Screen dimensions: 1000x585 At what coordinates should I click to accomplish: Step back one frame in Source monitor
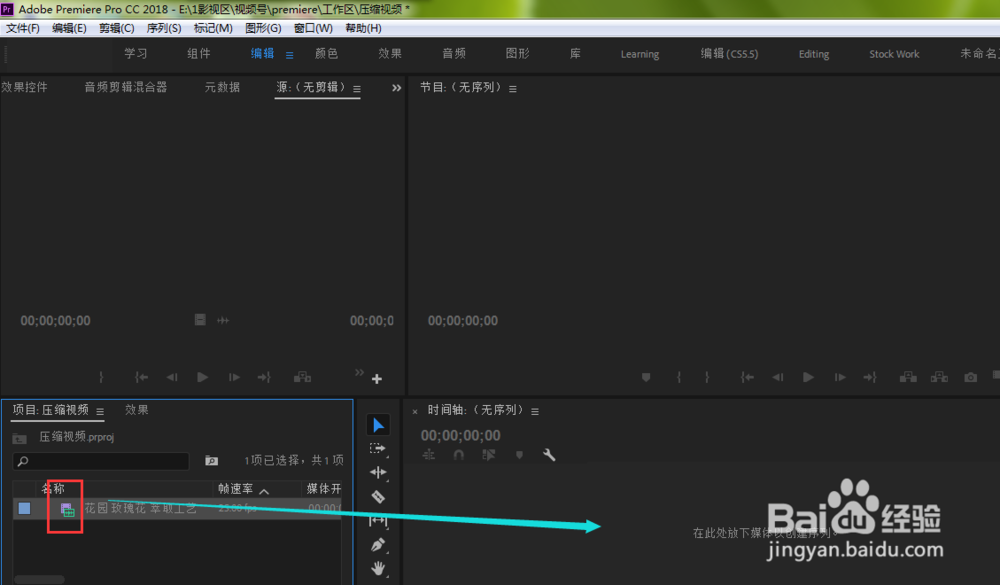[172, 377]
